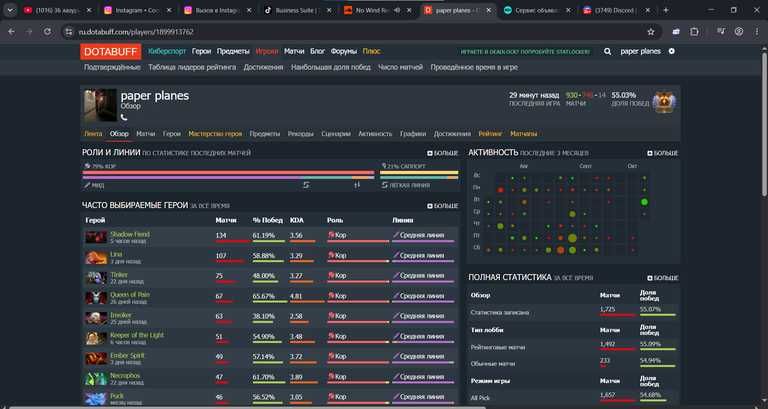Viewport: 768px width, 409px height.
Task: Switch to Мастерство героя profile tab
Action: coord(215,134)
